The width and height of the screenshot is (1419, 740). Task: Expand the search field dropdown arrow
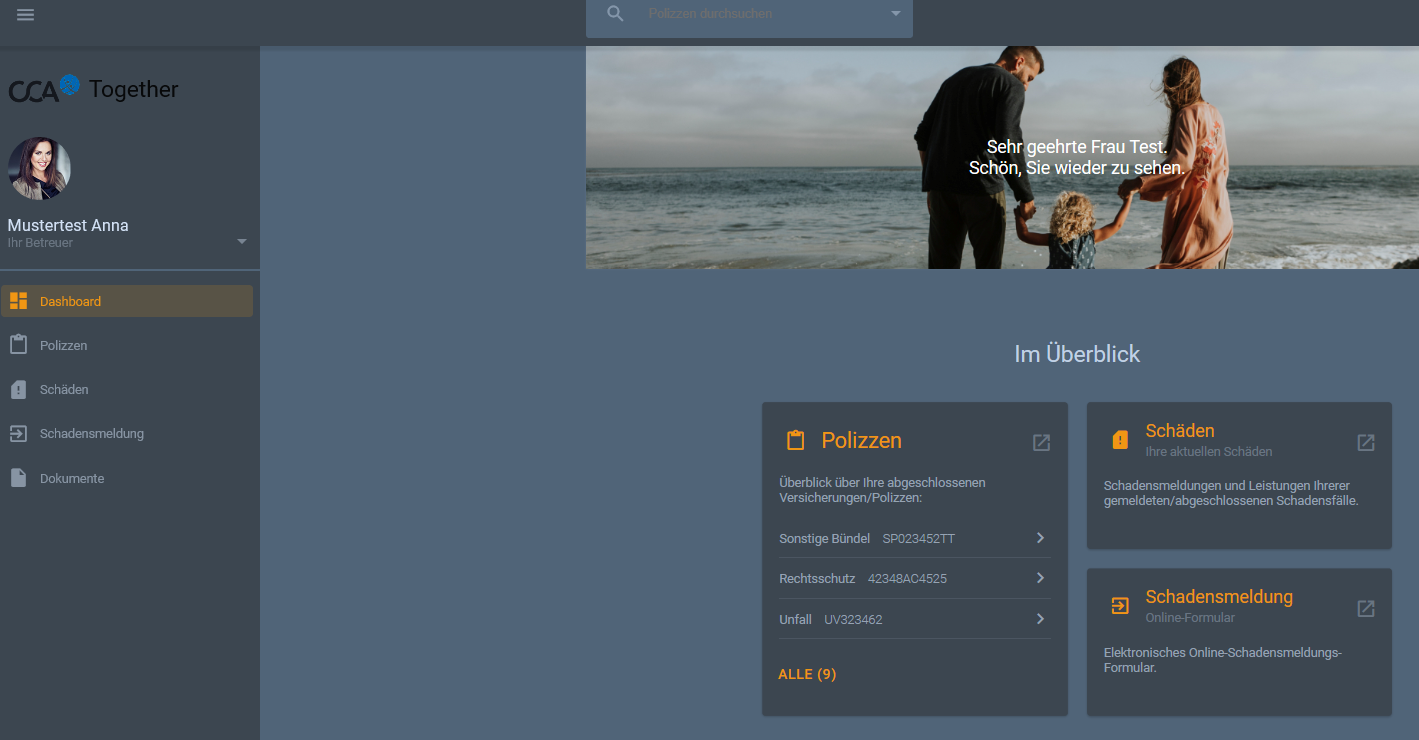[x=896, y=14]
